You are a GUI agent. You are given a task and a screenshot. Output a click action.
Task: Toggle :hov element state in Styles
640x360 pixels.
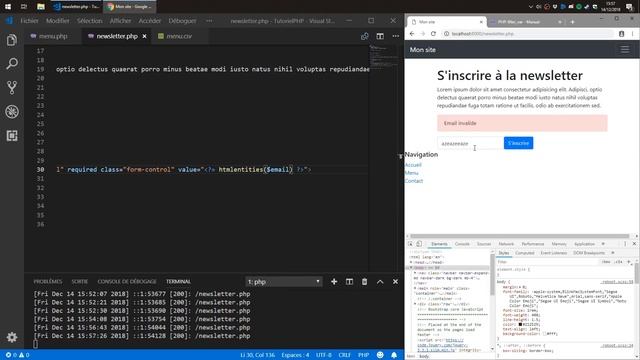point(606,262)
